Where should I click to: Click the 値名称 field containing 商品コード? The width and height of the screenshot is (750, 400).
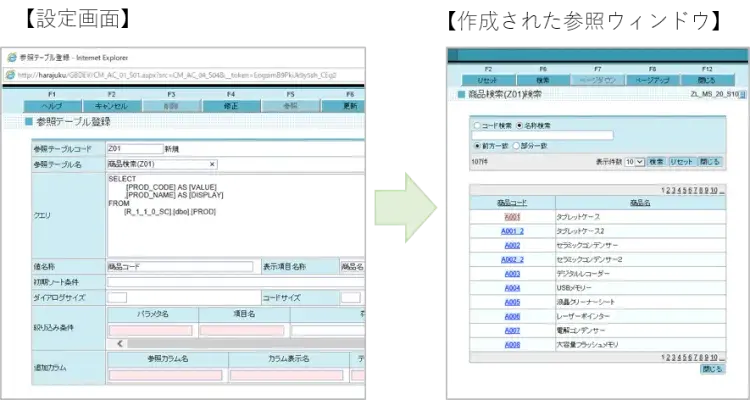tap(180, 267)
